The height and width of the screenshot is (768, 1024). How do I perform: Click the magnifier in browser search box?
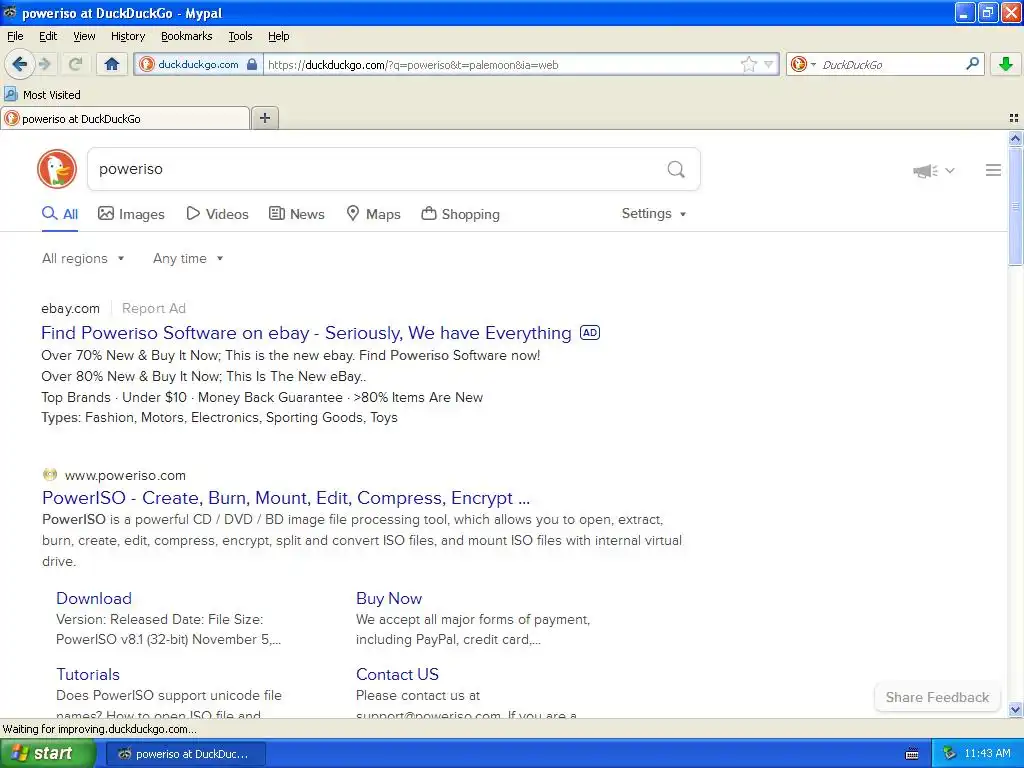972,64
